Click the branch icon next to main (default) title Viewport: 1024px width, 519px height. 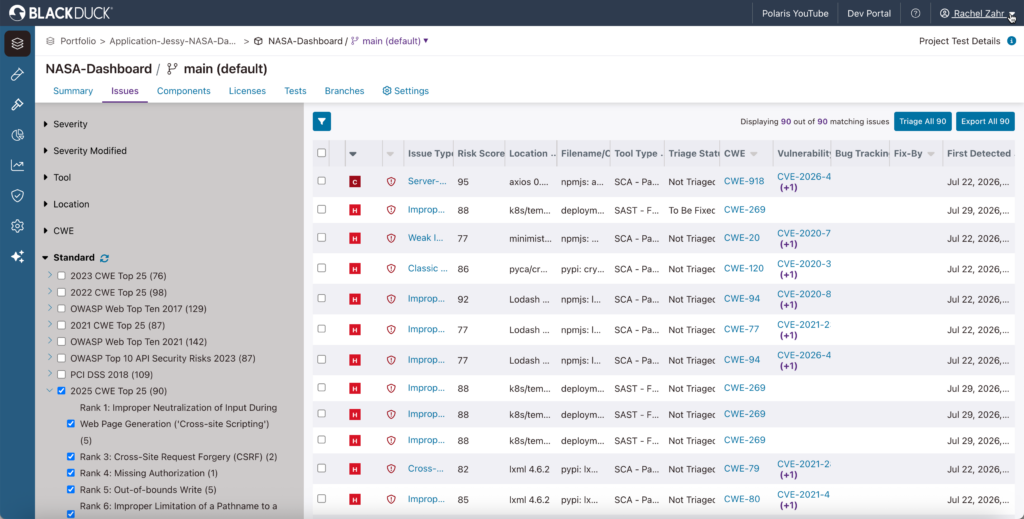tap(172, 69)
